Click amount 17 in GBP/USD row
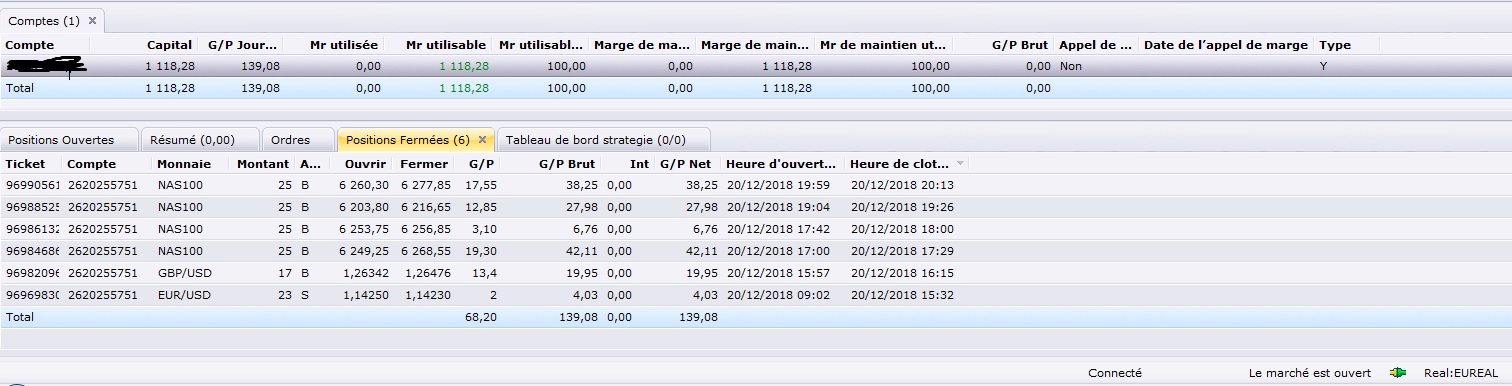The width and height of the screenshot is (1512, 386). pyautogui.click(x=285, y=273)
